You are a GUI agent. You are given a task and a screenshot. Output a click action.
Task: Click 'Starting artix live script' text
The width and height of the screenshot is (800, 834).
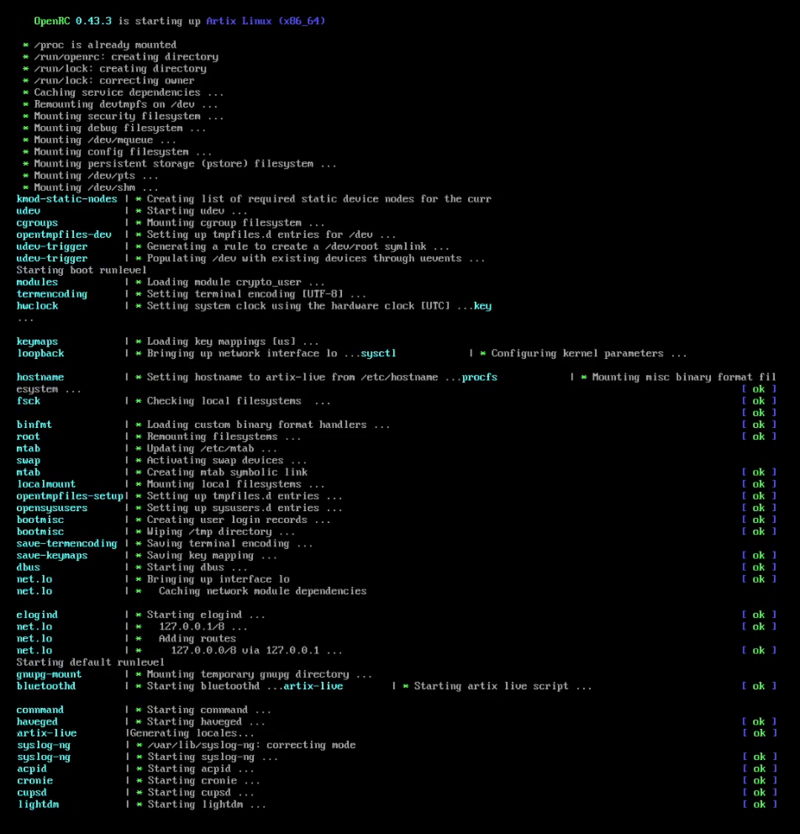click(503, 686)
